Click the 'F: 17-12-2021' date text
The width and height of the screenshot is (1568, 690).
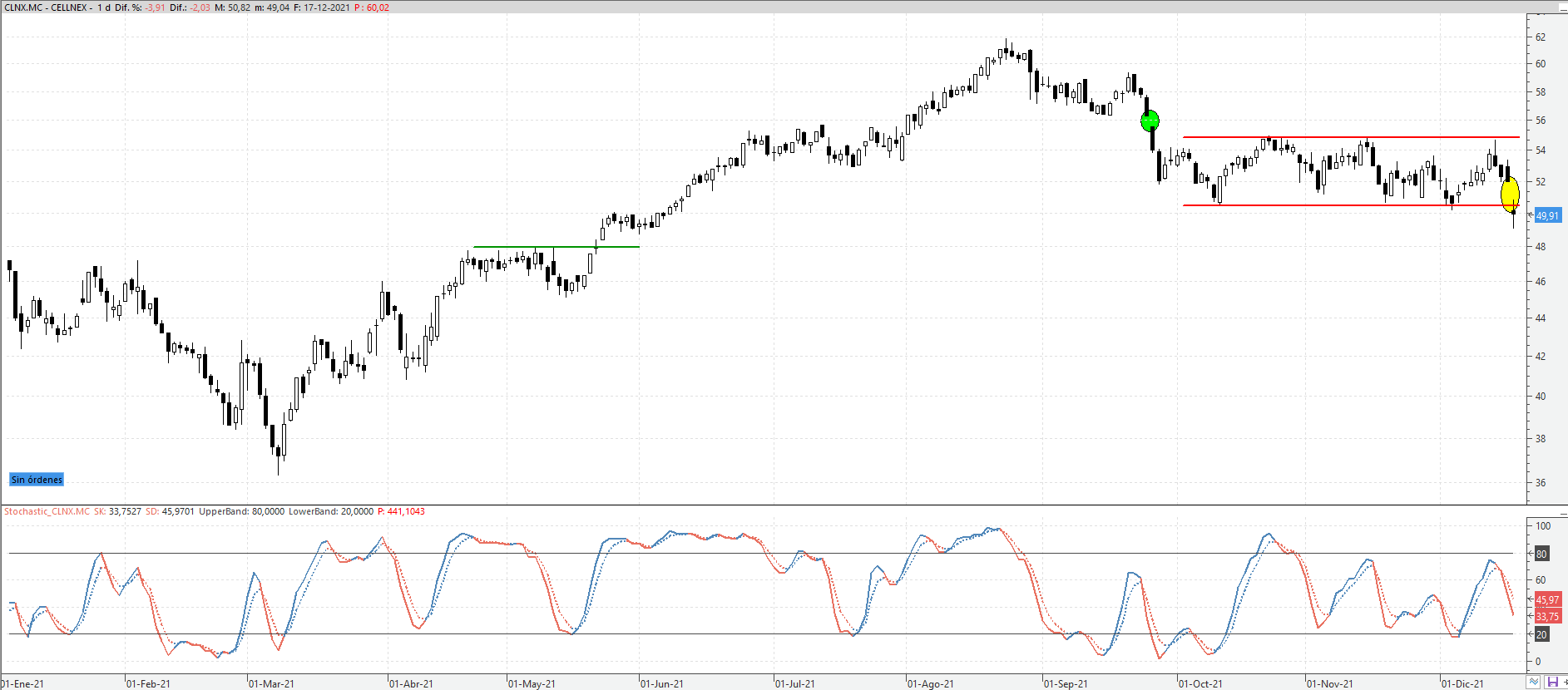pos(322,7)
